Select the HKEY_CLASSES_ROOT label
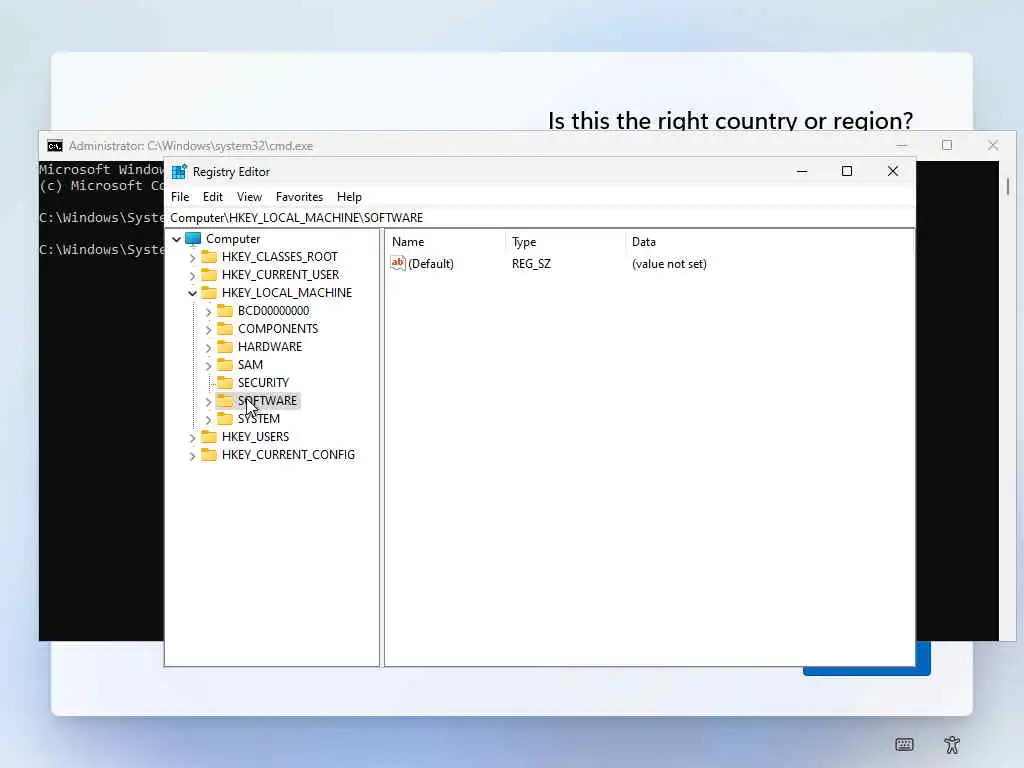 pos(280,257)
